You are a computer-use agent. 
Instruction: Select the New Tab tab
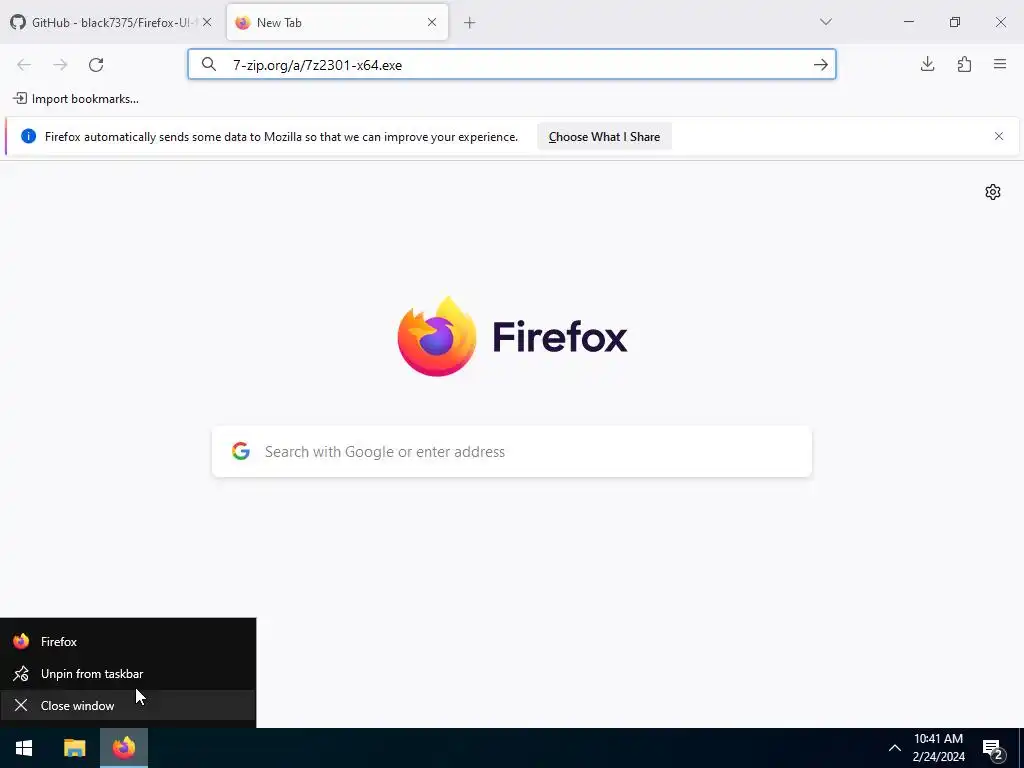click(x=337, y=22)
